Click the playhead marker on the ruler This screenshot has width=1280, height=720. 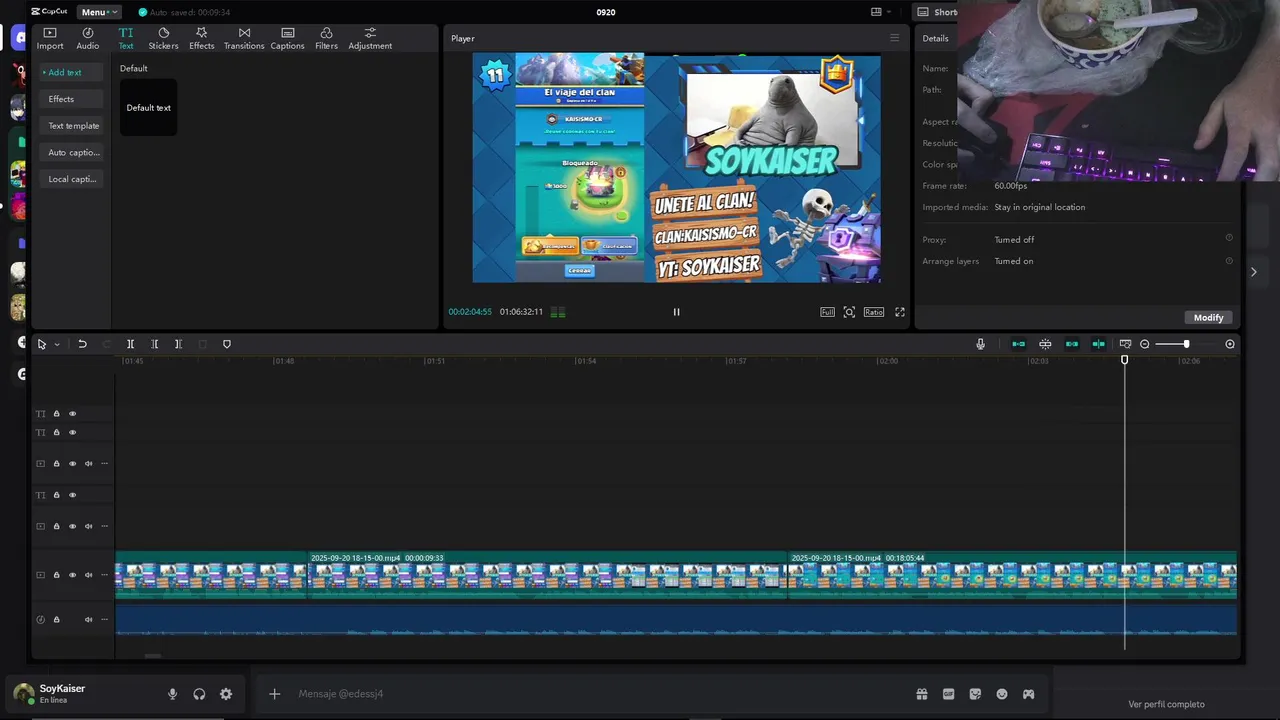1125,360
